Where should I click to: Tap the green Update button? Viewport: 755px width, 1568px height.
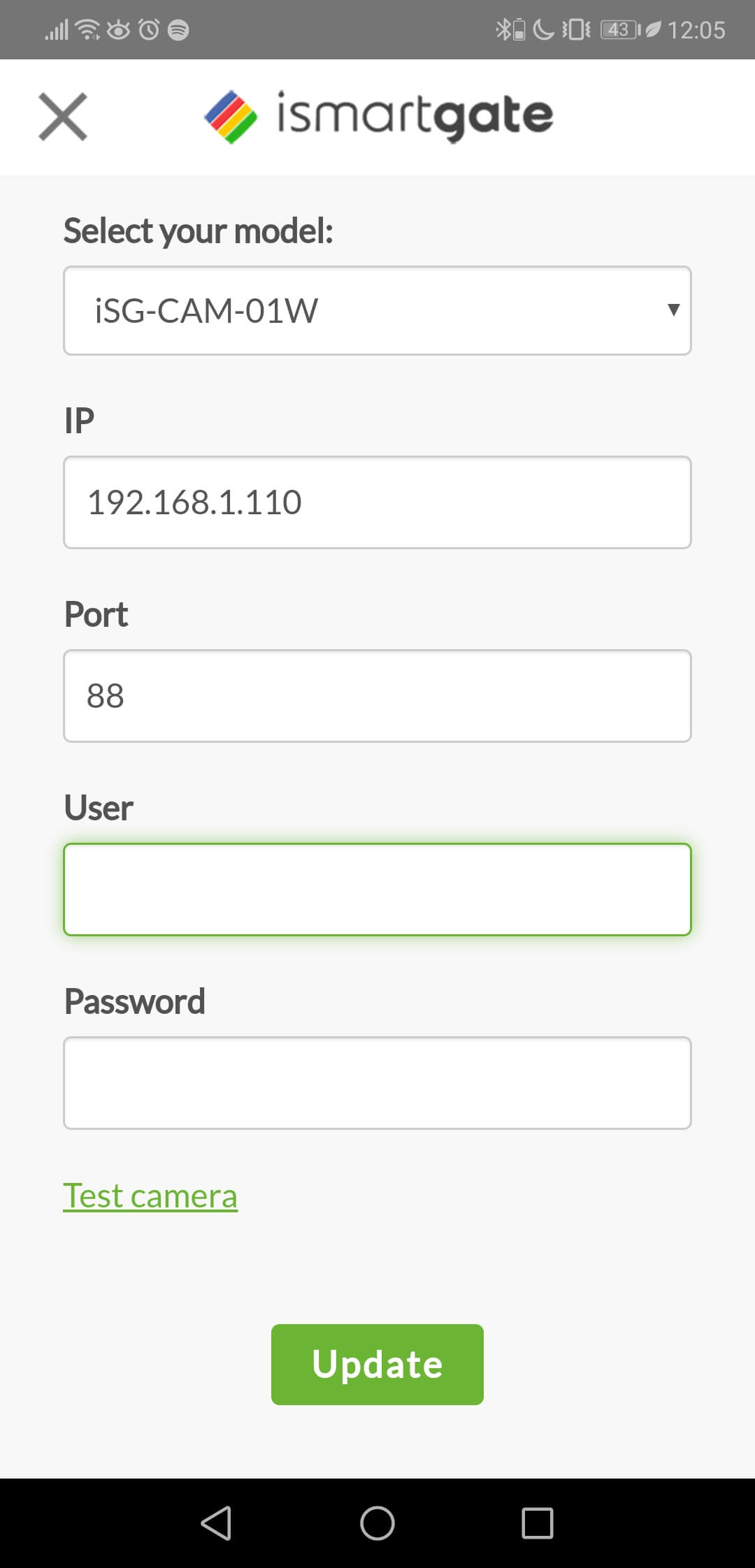point(377,1365)
